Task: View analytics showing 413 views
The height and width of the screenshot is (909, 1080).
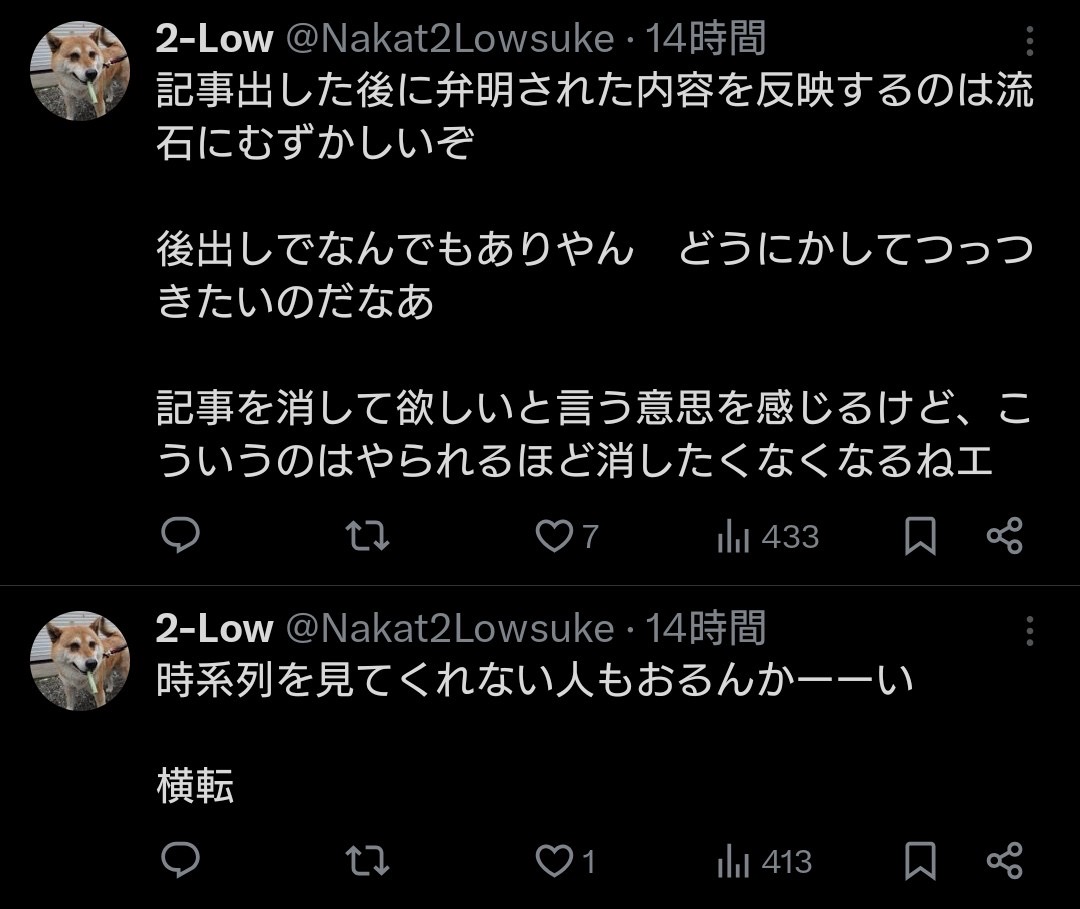Action: pyautogui.click(x=734, y=862)
